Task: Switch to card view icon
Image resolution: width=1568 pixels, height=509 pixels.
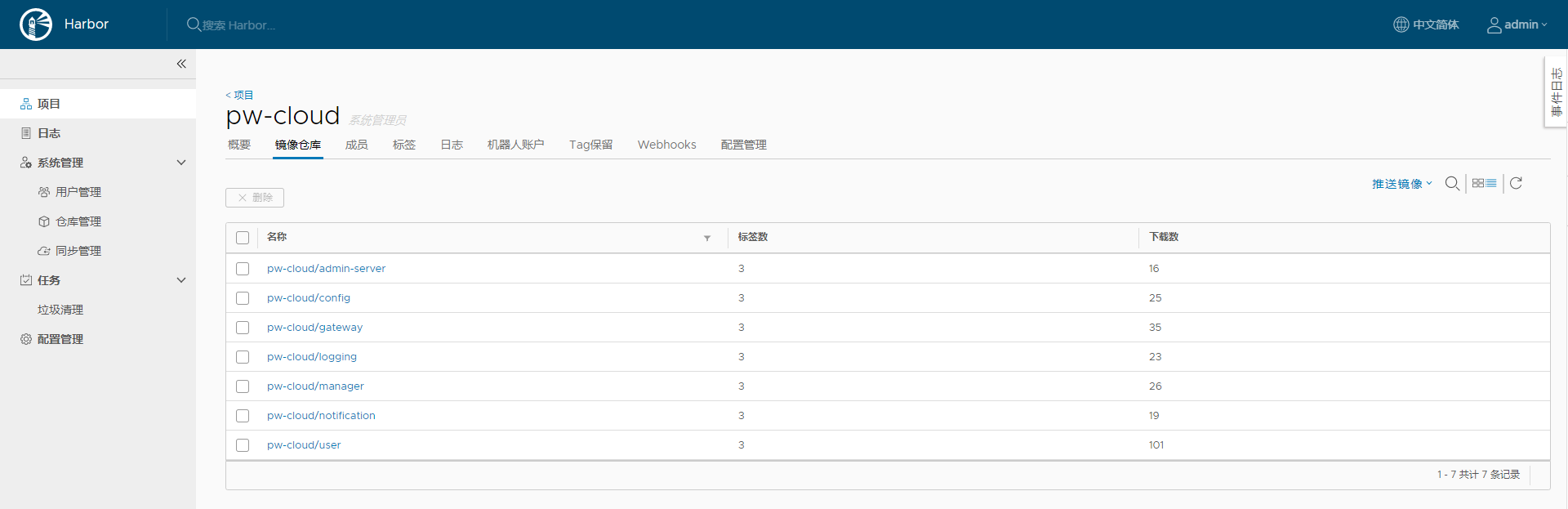Action: pyautogui.click(x=1478, y=184)
